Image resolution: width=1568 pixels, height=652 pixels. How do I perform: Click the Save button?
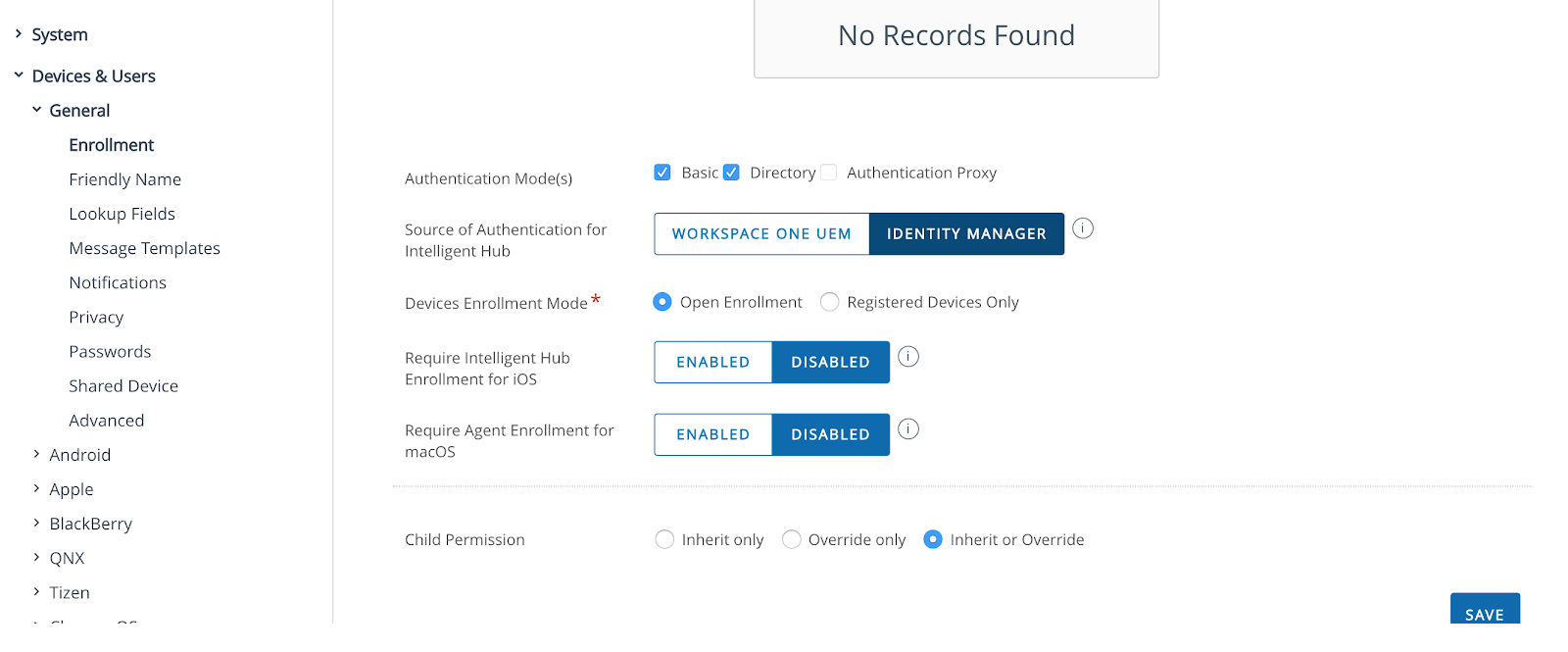point(1484,612)
